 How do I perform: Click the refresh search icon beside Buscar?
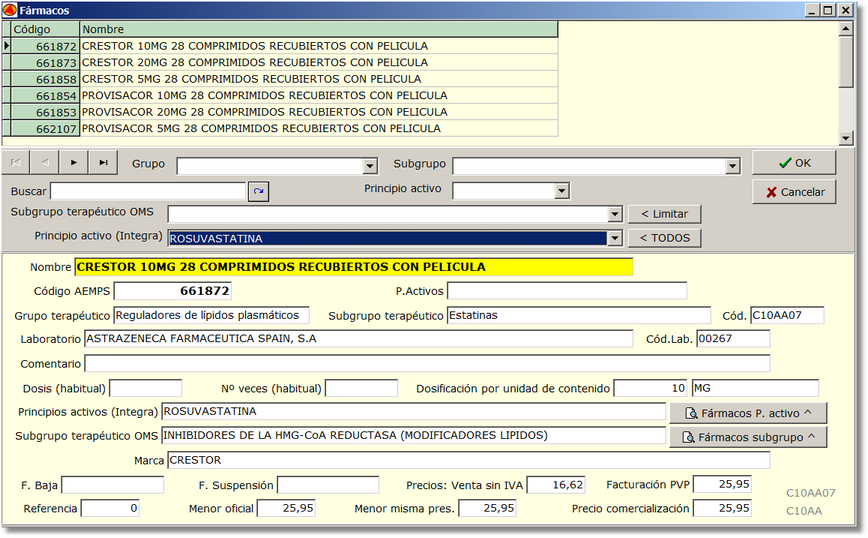[x=259, y=192]
